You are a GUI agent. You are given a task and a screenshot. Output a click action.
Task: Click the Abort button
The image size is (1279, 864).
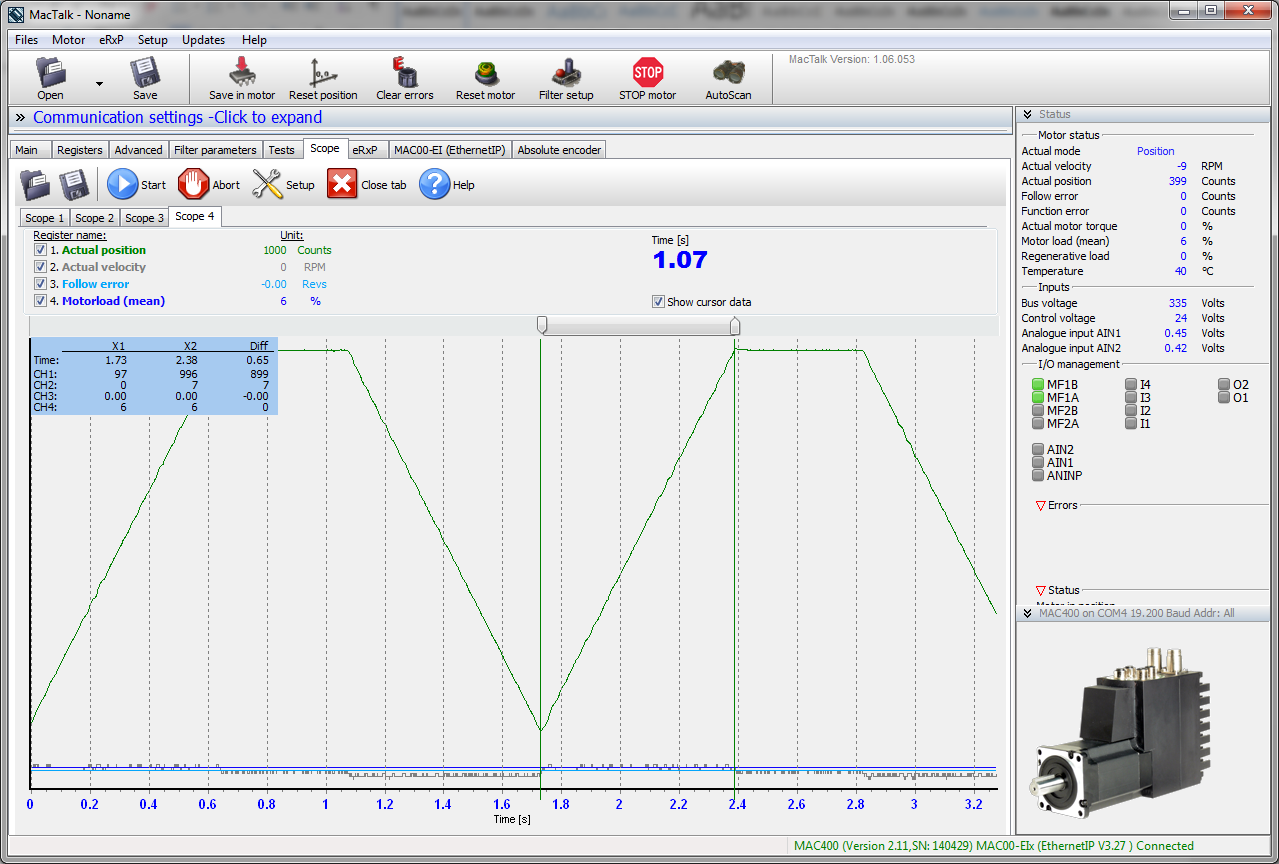pos(194,185)
